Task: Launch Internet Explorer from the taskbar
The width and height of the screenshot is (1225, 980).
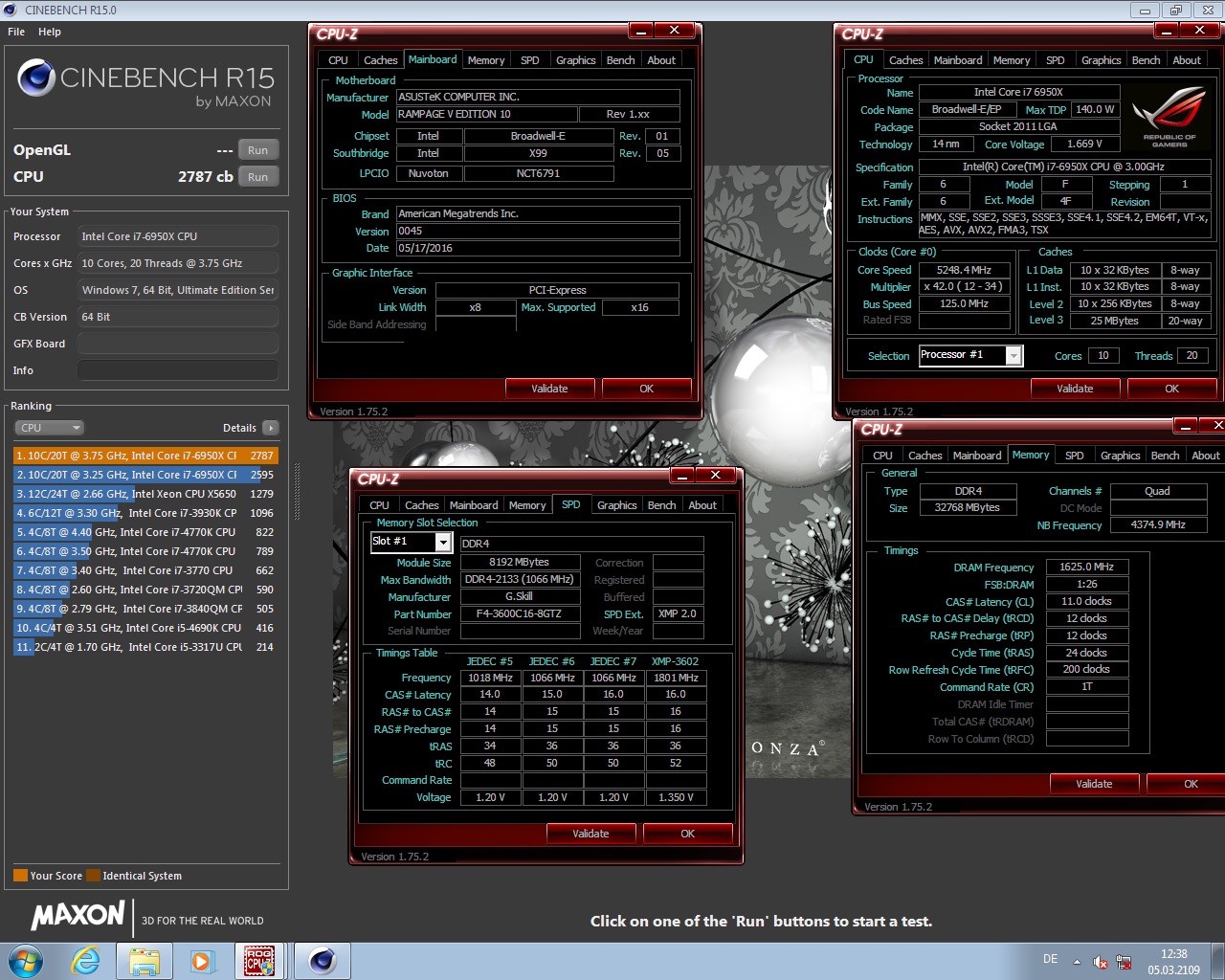Action: tap(86, 960)
